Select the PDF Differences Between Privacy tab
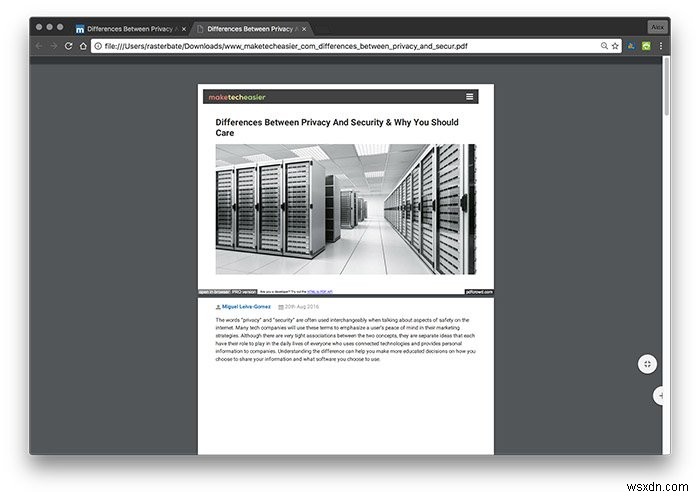This screenshot has height=497, width=700. (x=251, y=29)
